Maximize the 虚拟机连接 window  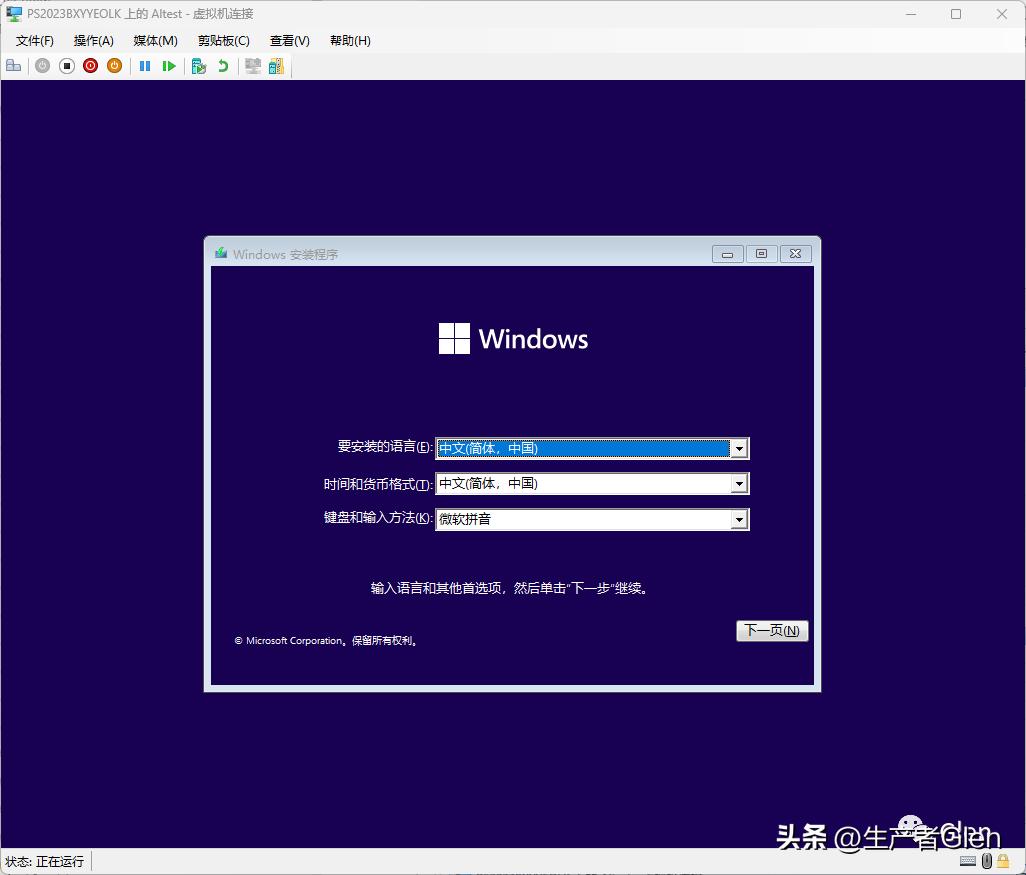(956, 14)
